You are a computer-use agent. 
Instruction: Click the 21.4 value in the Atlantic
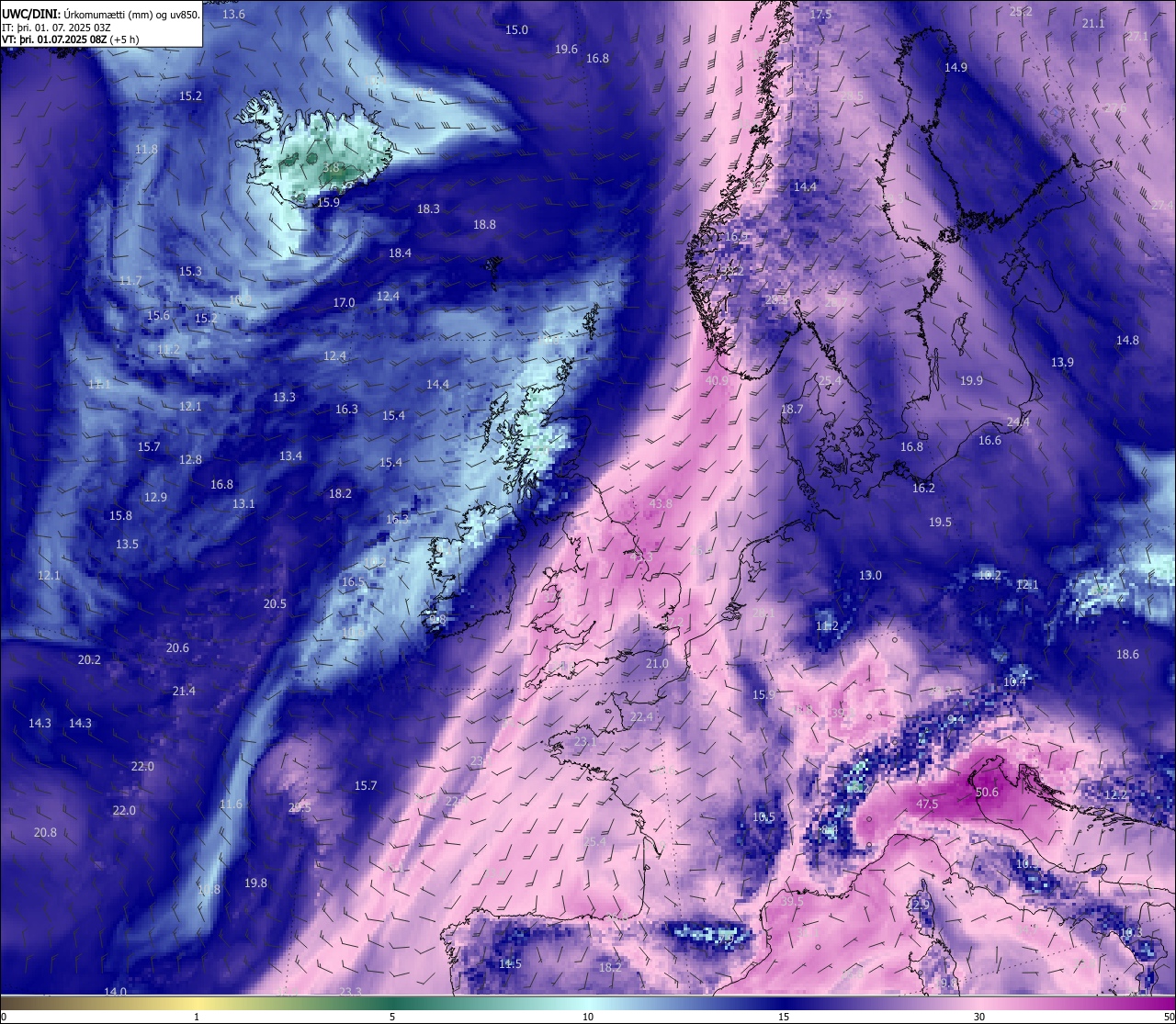click(184, 690)
